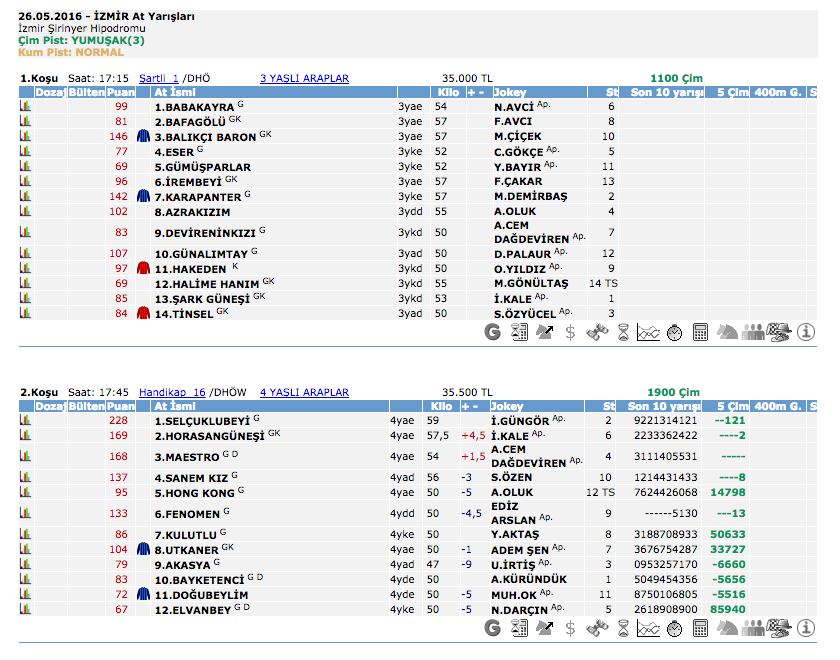Viewport: 840px width, 660px height.
Task: Click the info icon below race 1
Action: [x=806, y=332]
